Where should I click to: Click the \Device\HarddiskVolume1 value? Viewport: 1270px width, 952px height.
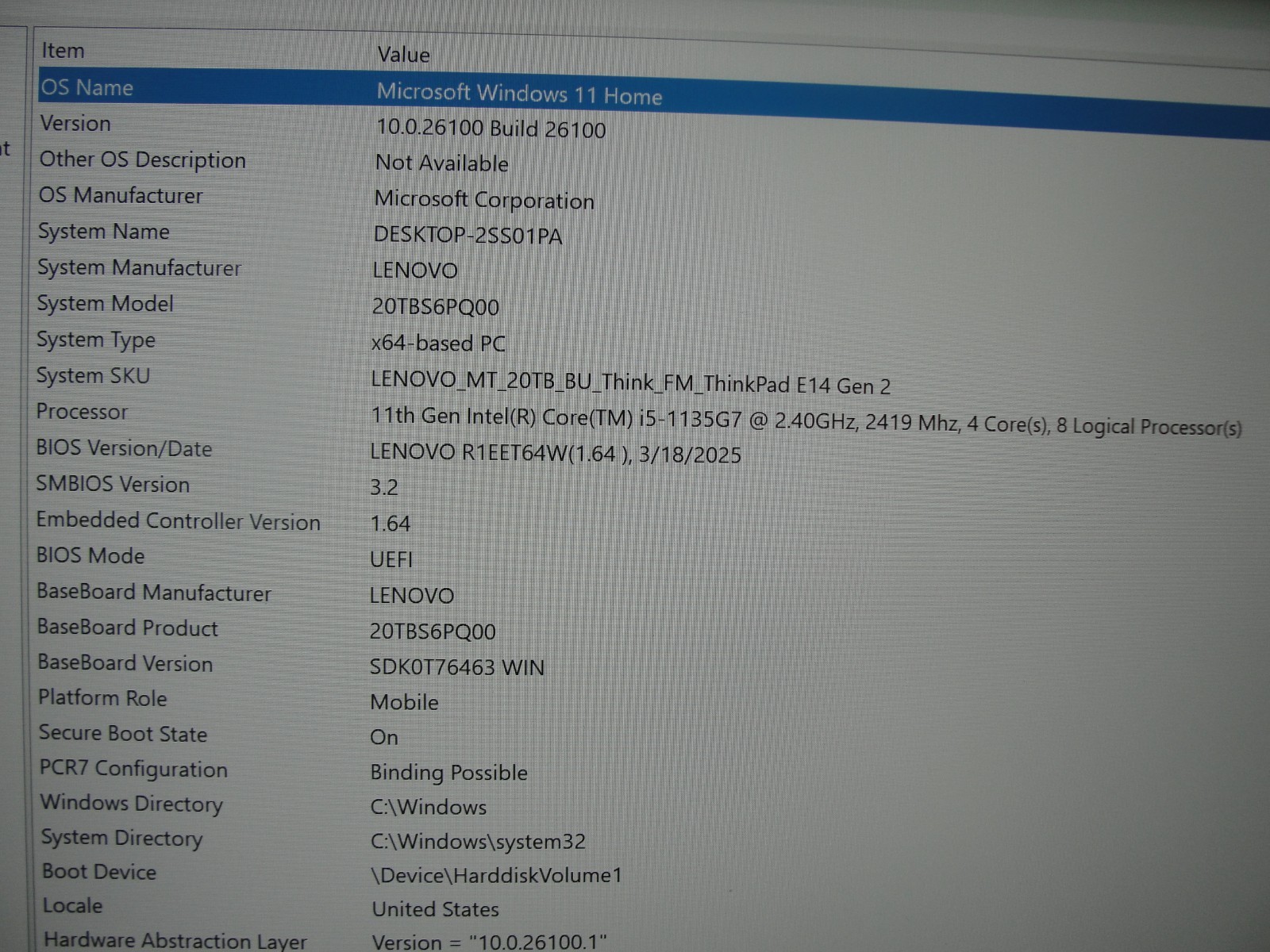pyautogui.click(x=497, y=875)
